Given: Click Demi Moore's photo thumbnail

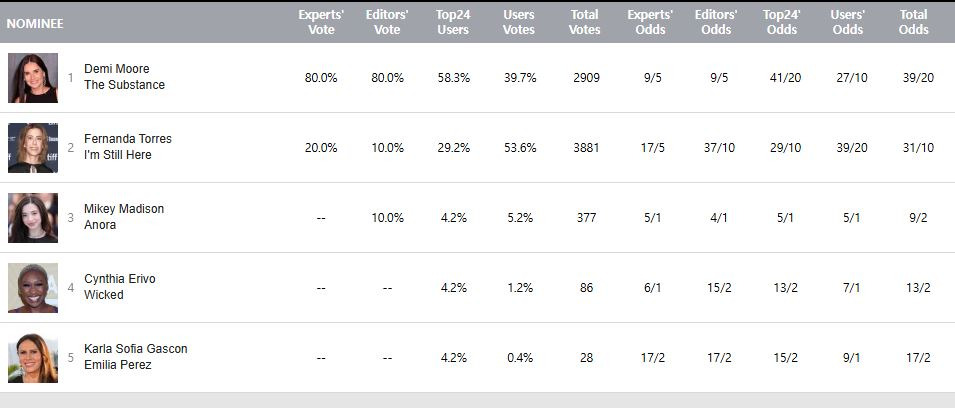Looking at the screenshot, I should [32, 78].
